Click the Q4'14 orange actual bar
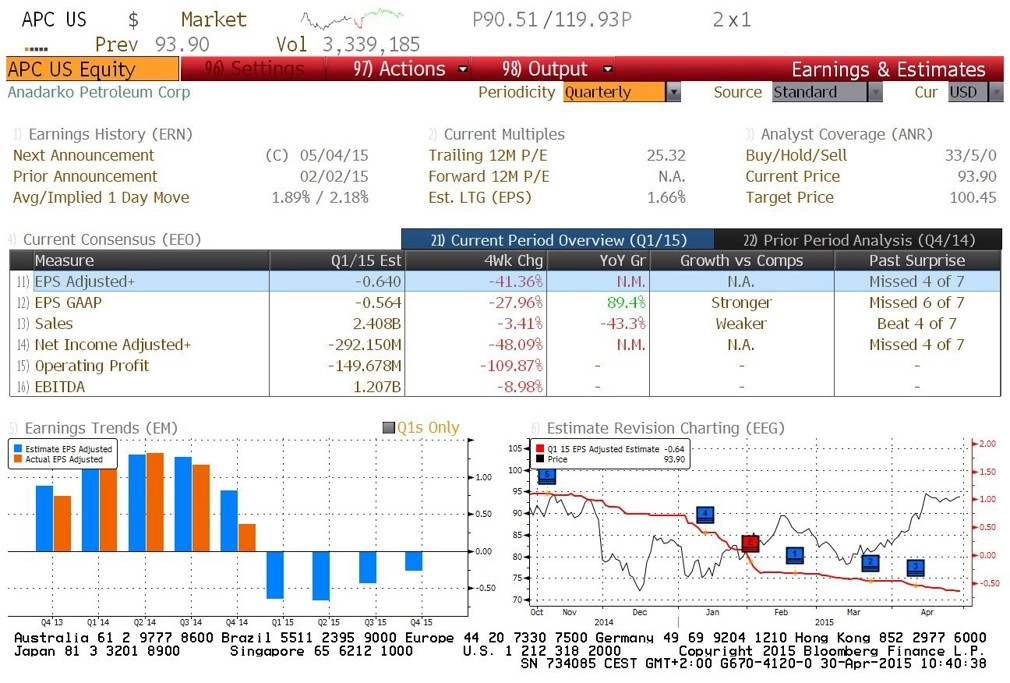Viewport: 1010px width, 683px height. click(247, 537)
